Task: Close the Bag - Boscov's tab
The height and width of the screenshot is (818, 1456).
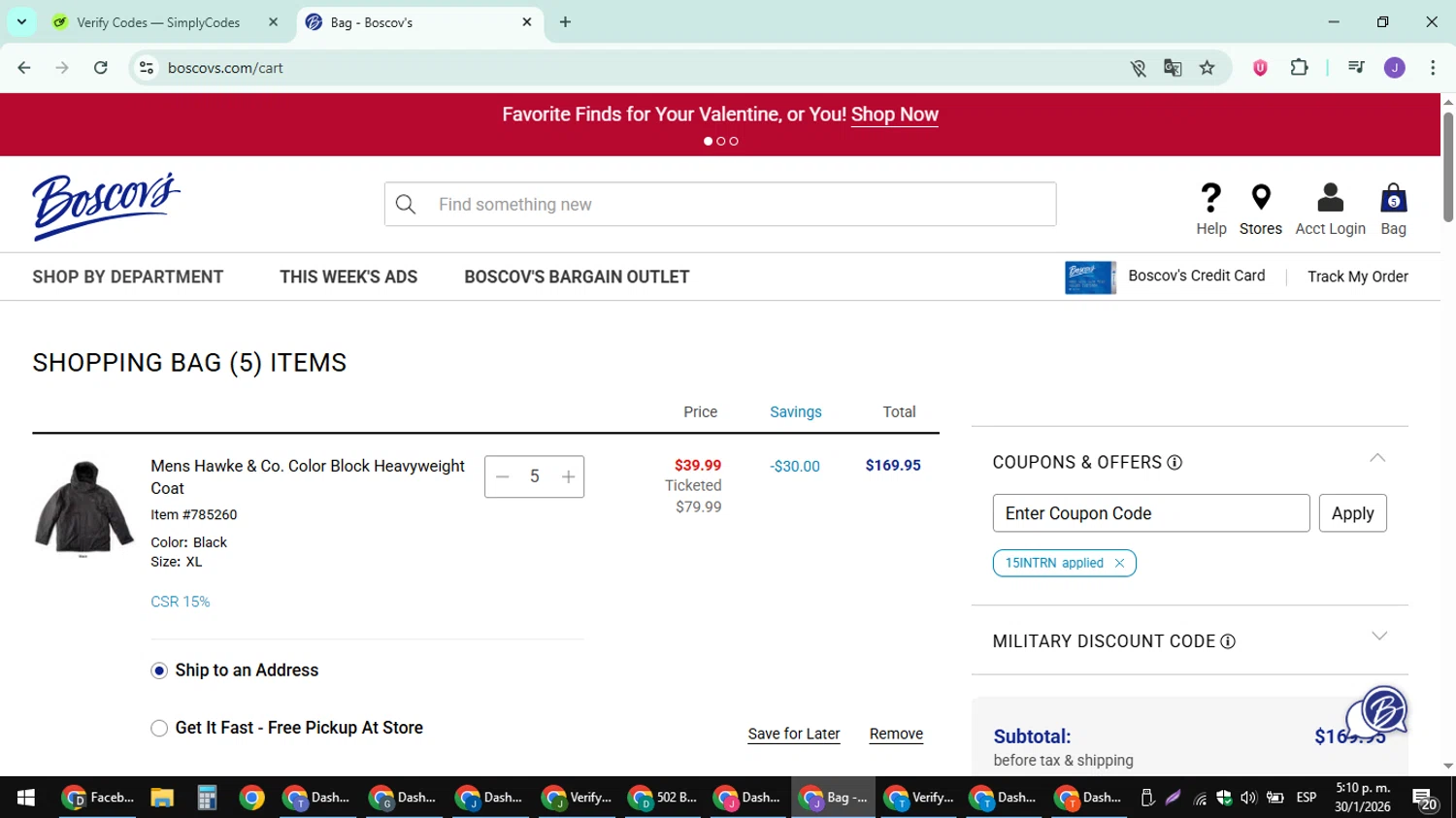Action: coord(527,22)
